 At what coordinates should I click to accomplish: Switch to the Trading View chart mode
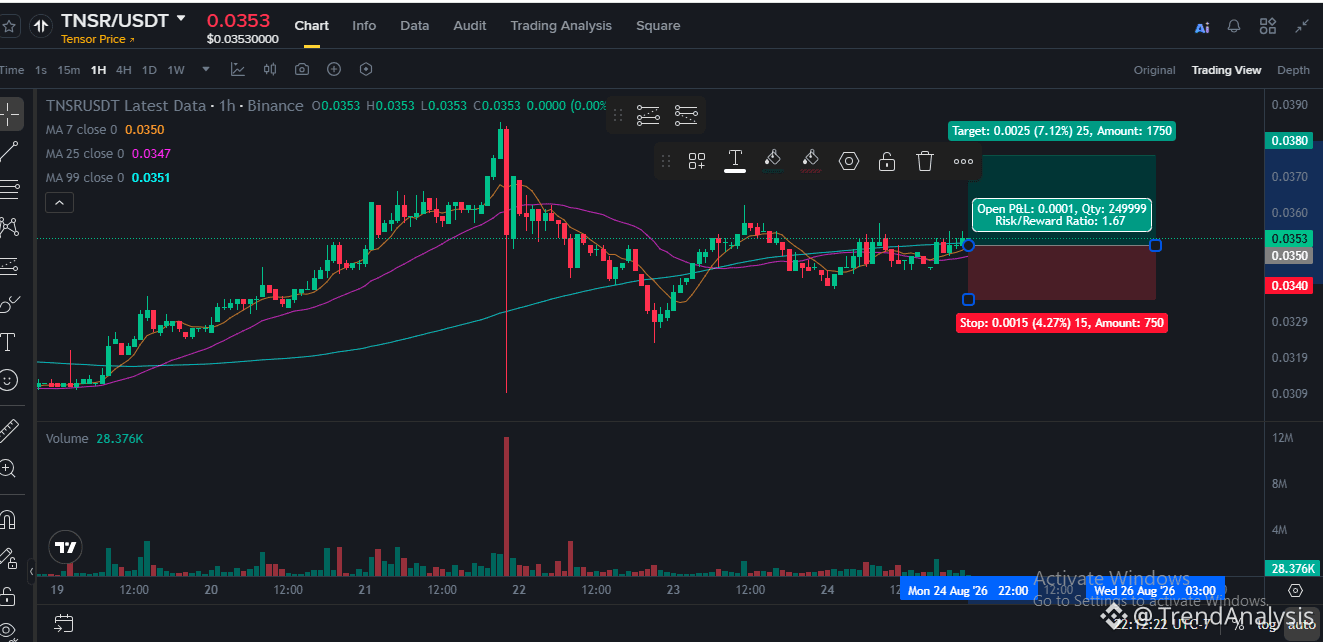click(1226, 70)
